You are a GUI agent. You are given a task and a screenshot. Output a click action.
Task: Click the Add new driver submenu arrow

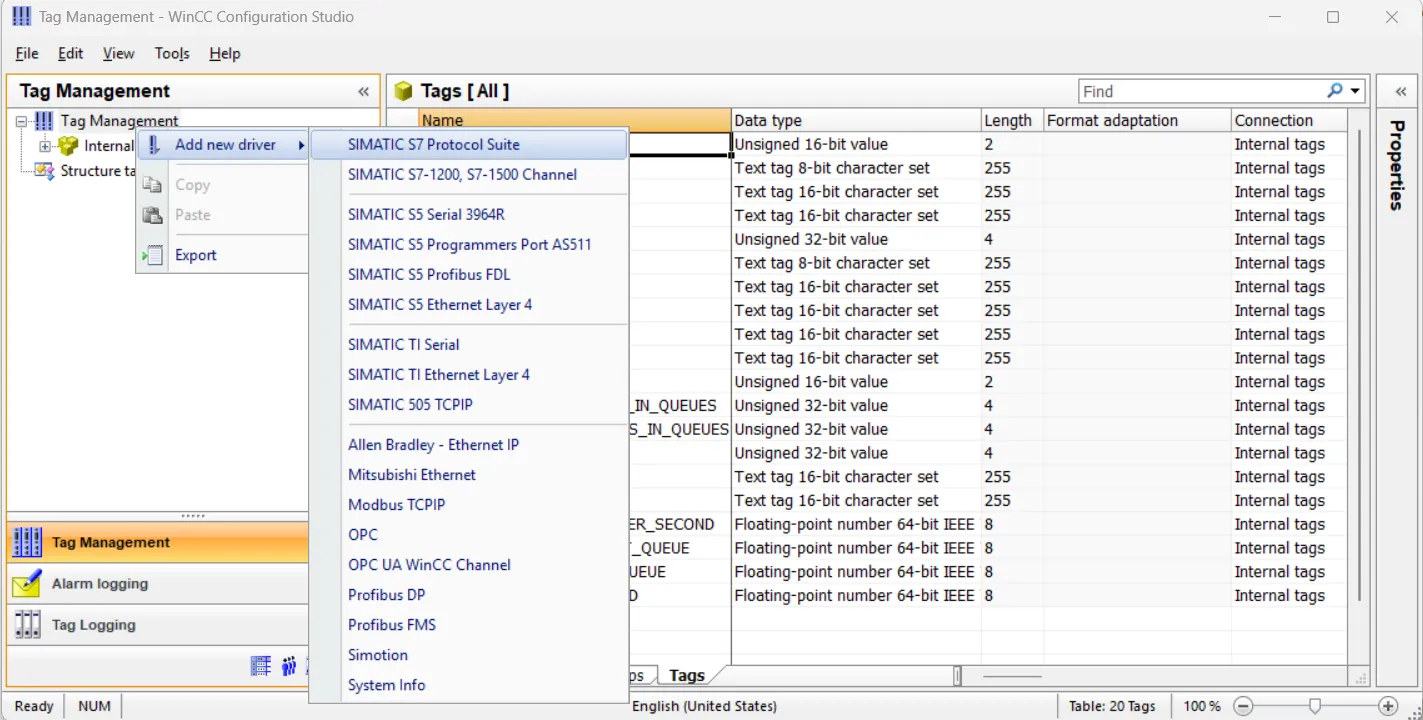pos(301,146)
